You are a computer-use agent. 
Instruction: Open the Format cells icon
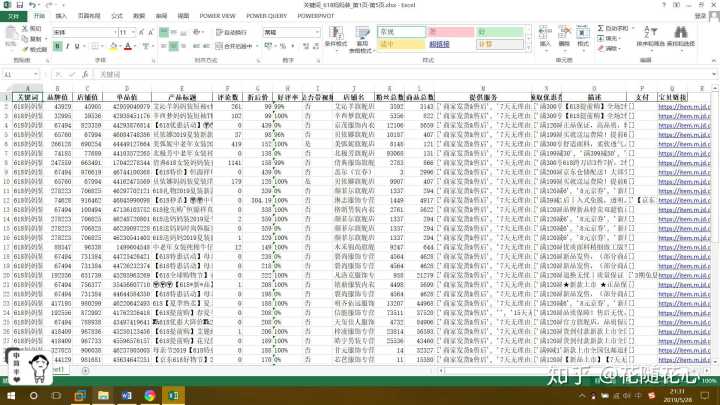[x=583, y=33]
